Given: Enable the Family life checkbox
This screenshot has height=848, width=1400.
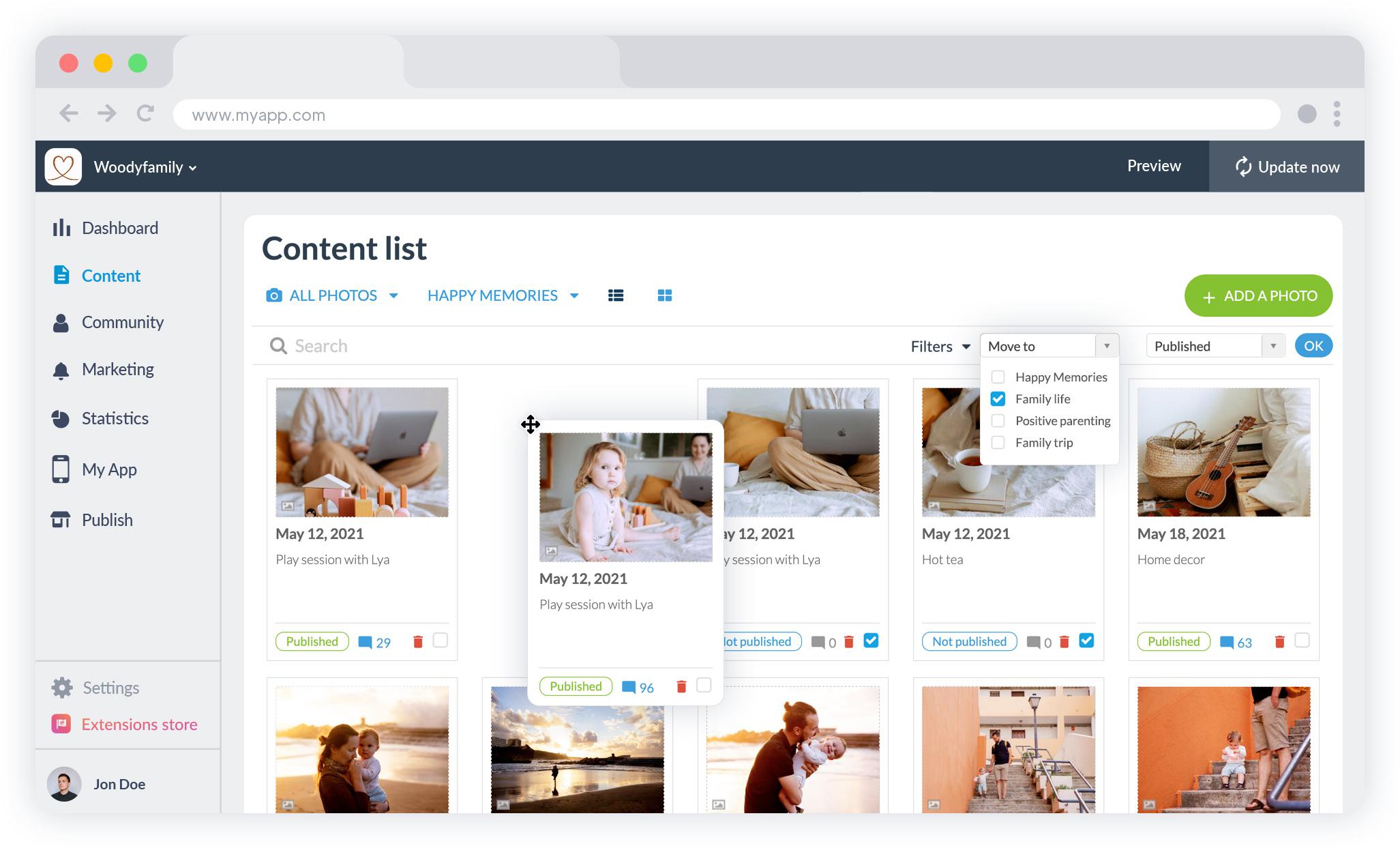Looking at the screenshot, I should click(x=998, y=399).
